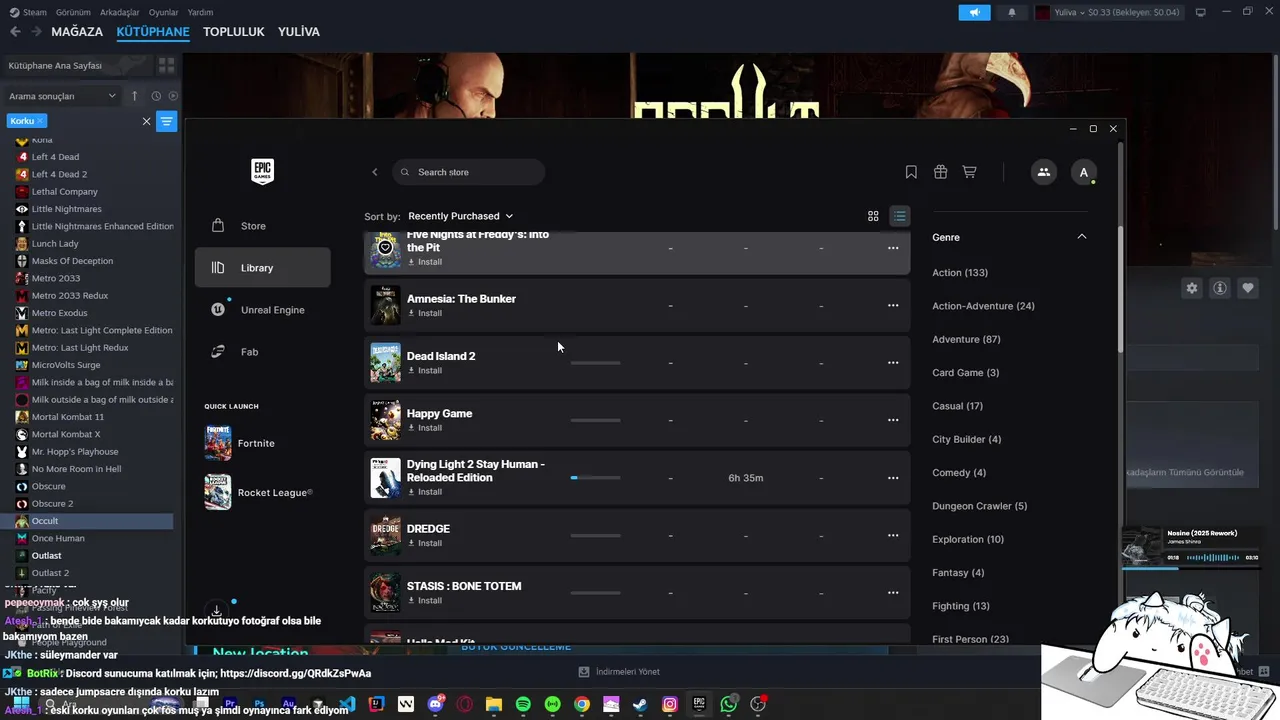
Task: Open options menu for Amnesia: The Bunker
Action: click(893, 305)
